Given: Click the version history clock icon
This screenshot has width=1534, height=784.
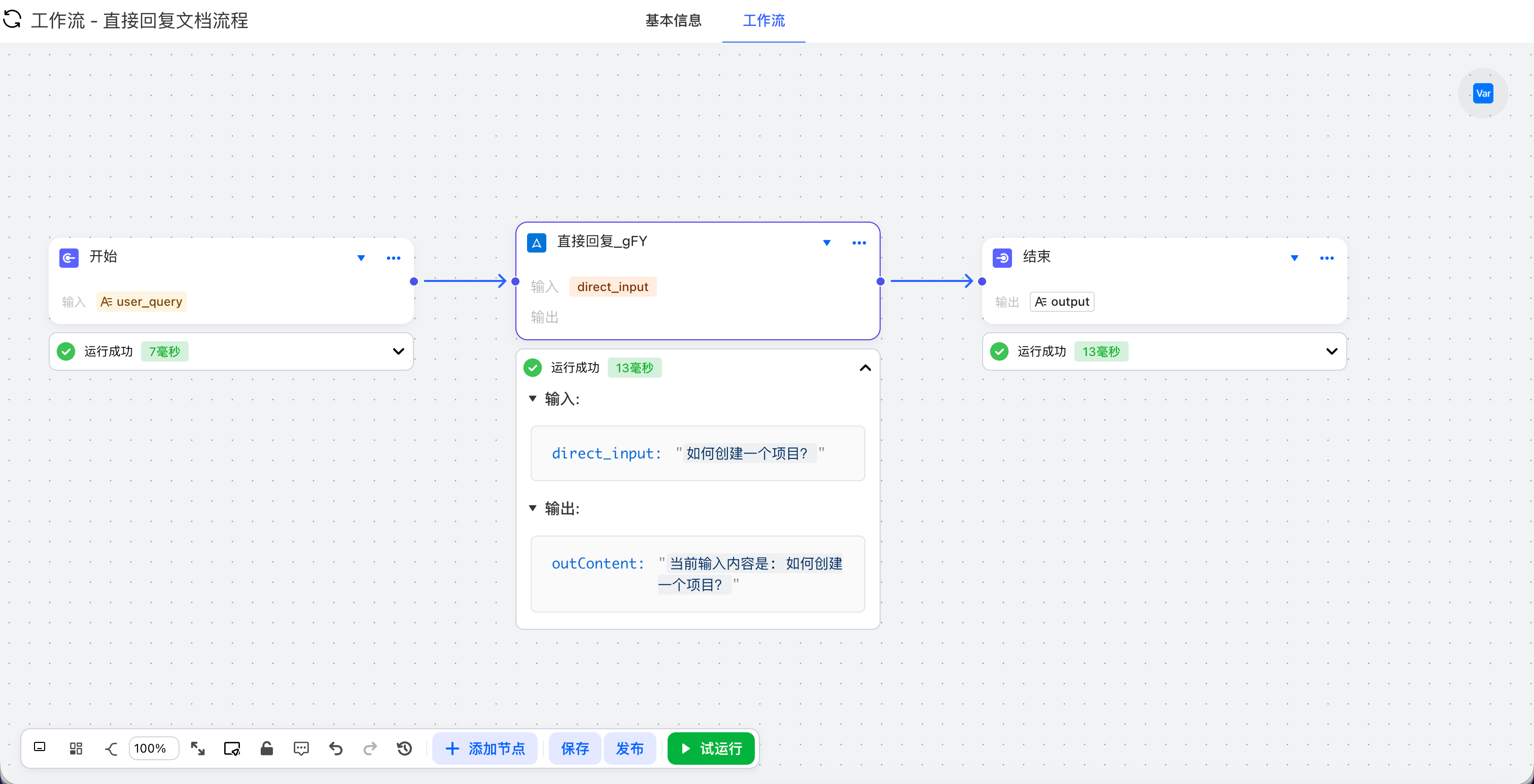Looking at the screenshot, I should pos(404,749).
